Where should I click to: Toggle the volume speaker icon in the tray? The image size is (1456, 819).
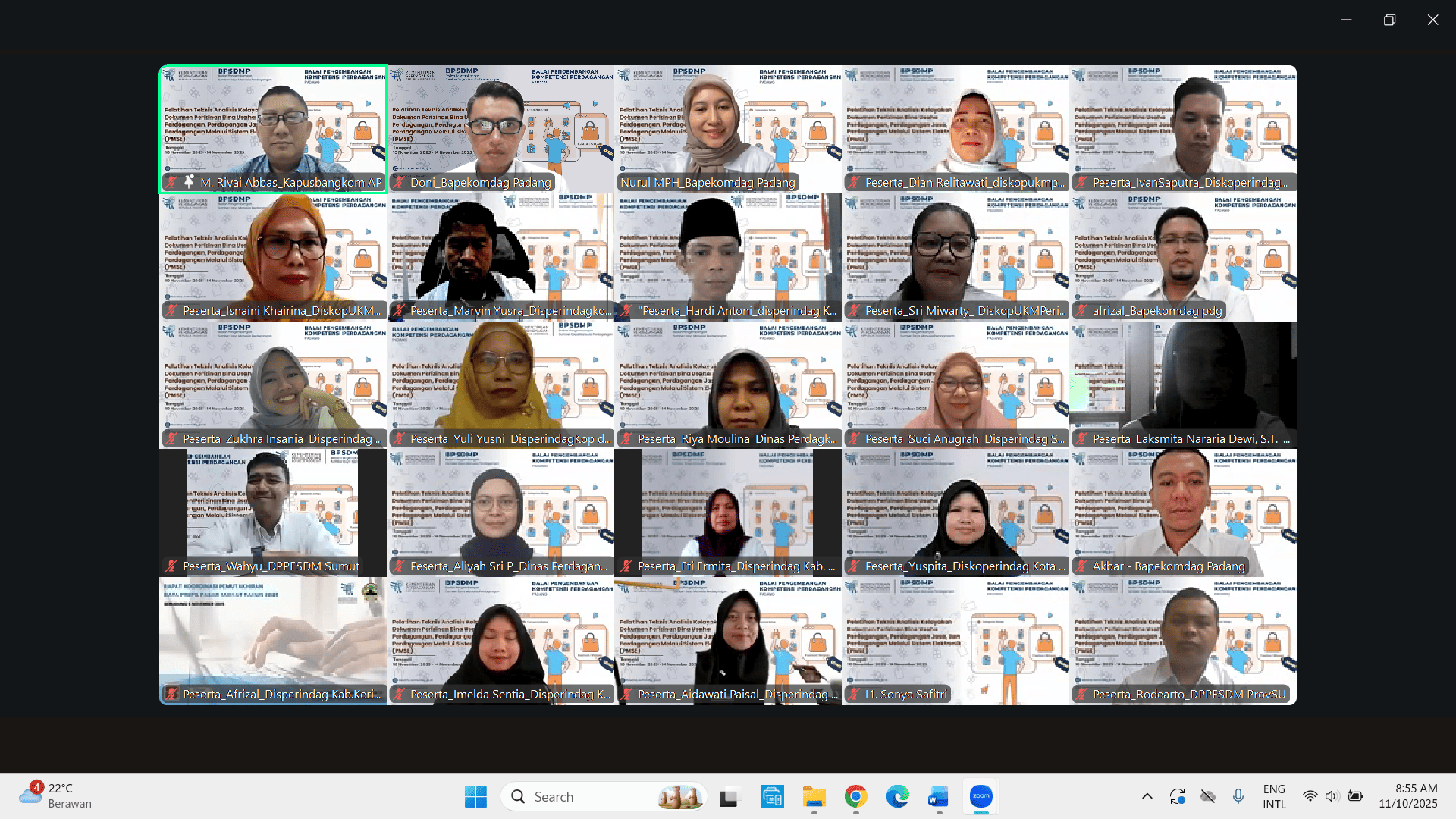click(x=1332, y=796)
